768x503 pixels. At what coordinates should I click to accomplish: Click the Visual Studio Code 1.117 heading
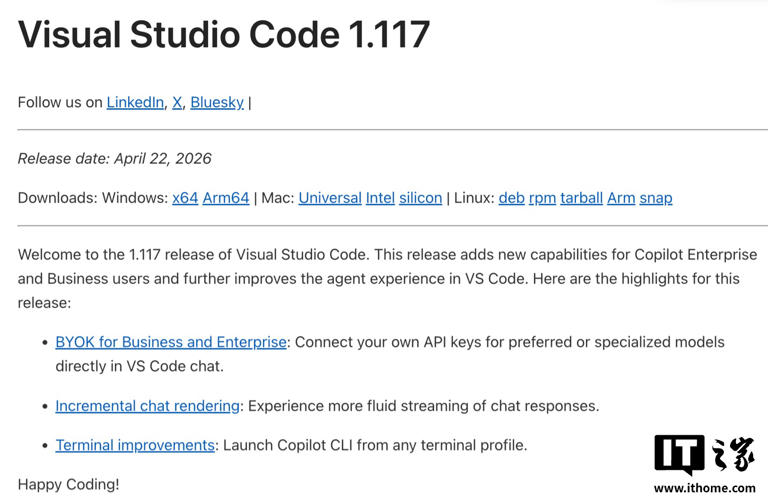[x=224, y=35]
